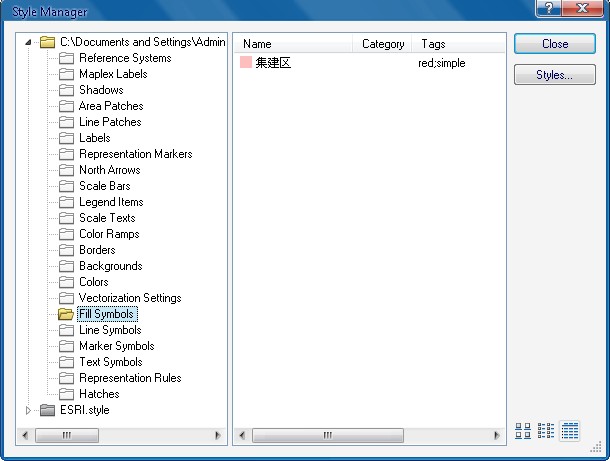Click the Labels folder icon
Viewport: 610px width, 461px height.
click(x=67, y=138)
